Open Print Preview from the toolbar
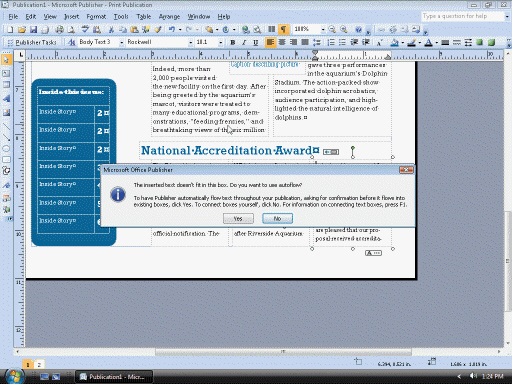This screenshot has width=512, height=384. click(x=71, y=30)
